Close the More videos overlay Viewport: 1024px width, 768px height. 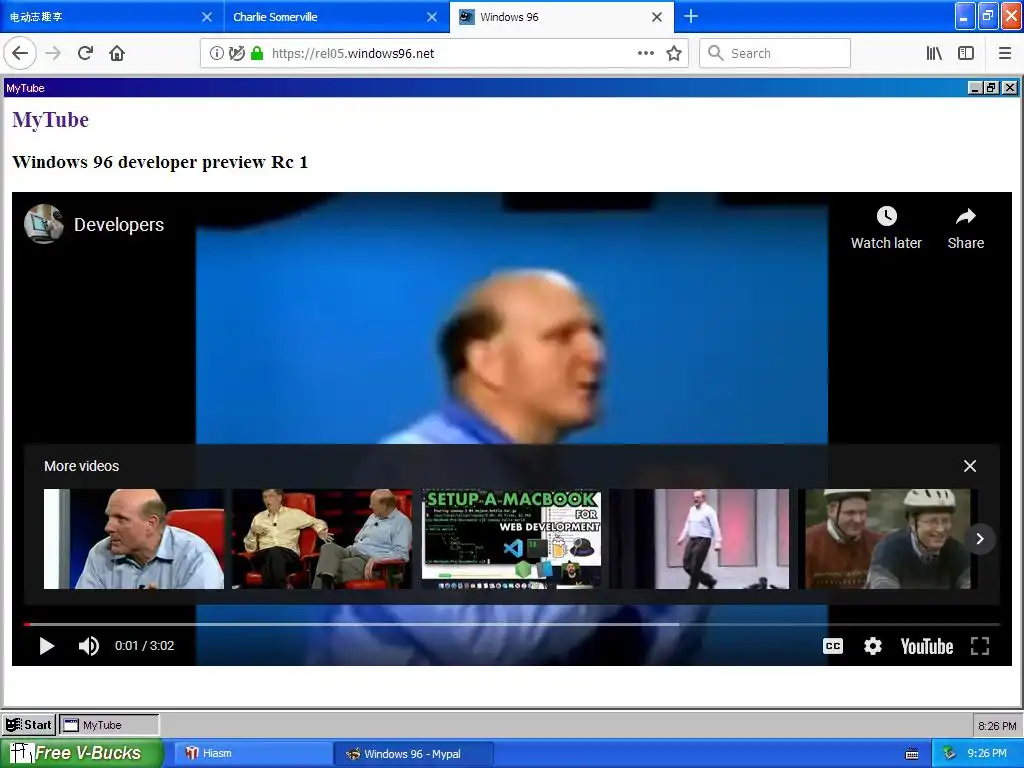[x=970, y=466]
